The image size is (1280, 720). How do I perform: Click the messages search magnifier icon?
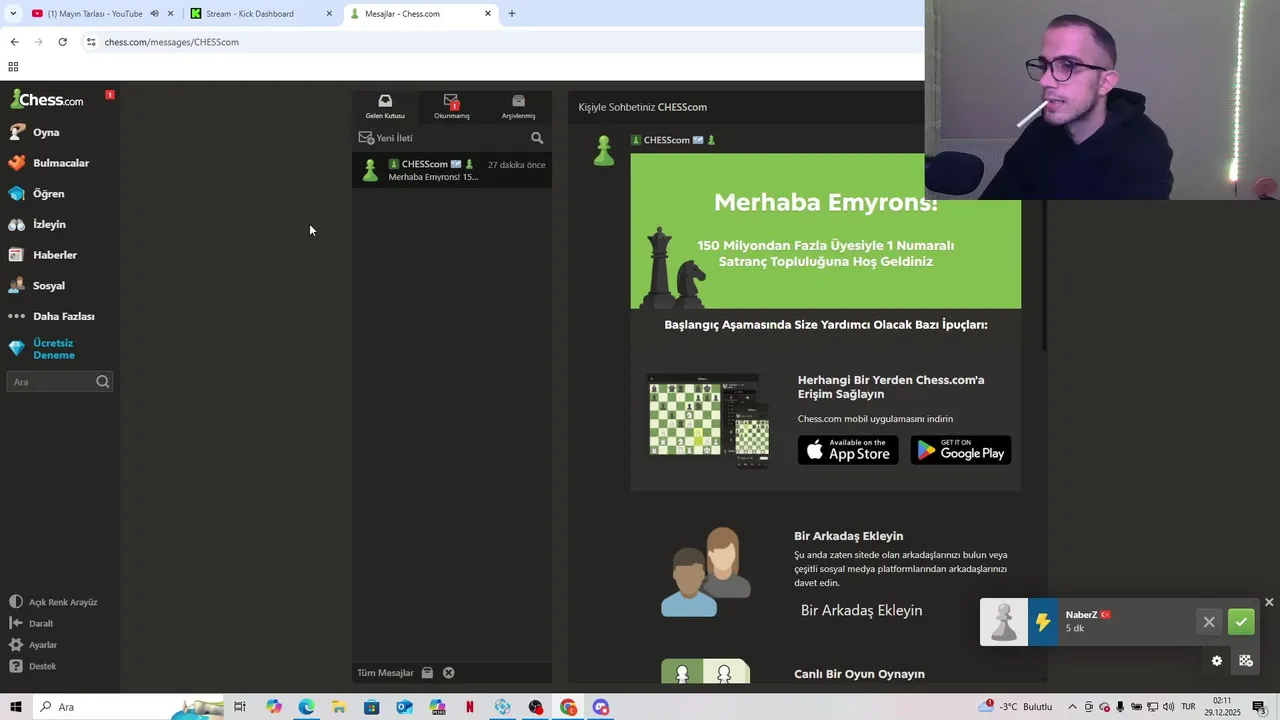click(x=537, y=138)
